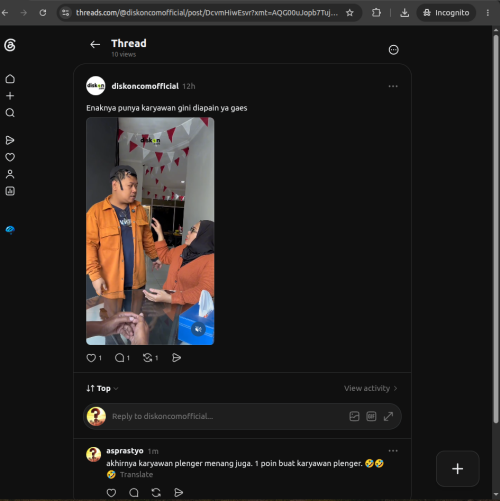500x501 pixels.
Task: Go back using the Thread back arrow
Action: coord(95,44)
